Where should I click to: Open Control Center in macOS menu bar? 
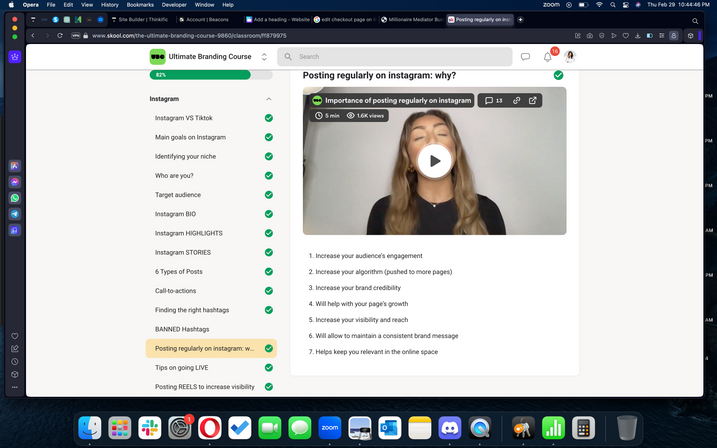pyautogui.click(x=626, y=5)
